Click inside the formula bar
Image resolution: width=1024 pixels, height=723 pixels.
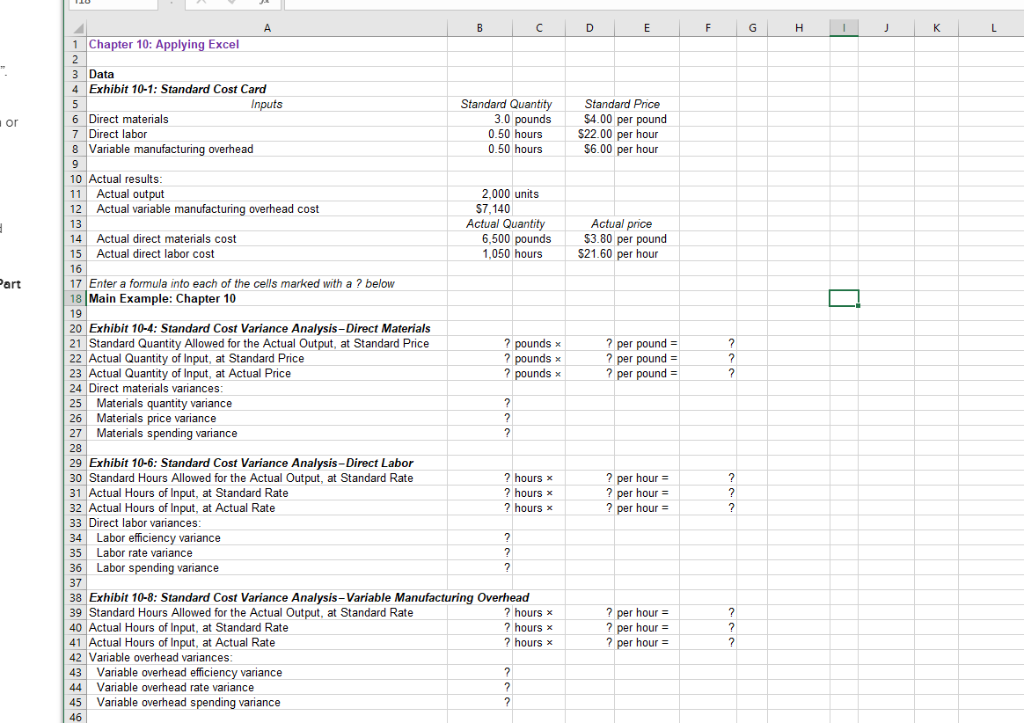pos(500,4)
